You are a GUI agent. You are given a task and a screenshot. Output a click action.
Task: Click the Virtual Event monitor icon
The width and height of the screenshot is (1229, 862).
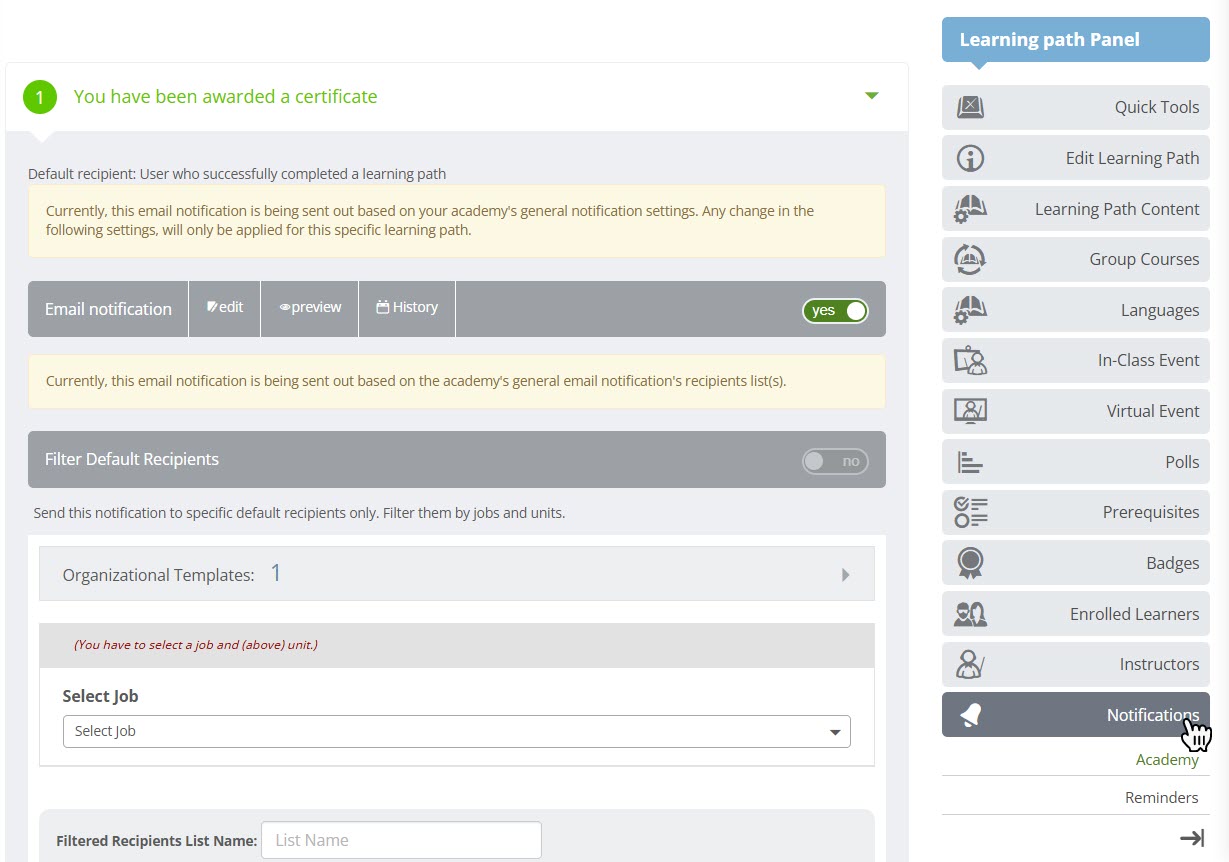click(x=970, y=411)
